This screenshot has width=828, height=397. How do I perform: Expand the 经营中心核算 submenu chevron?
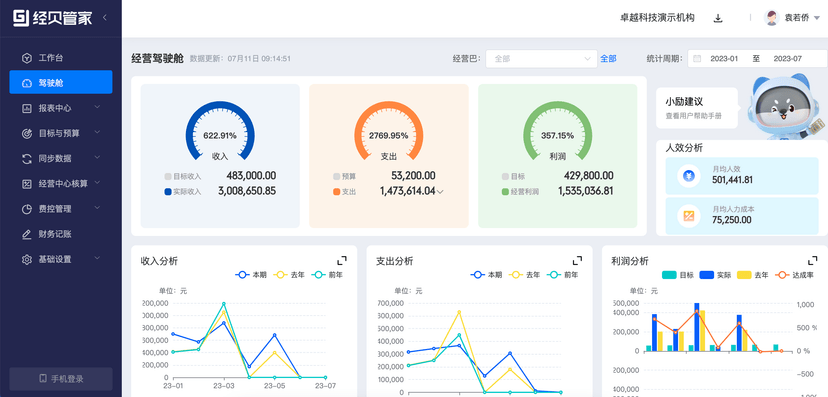pyautogui.click(x=97, y=183)
